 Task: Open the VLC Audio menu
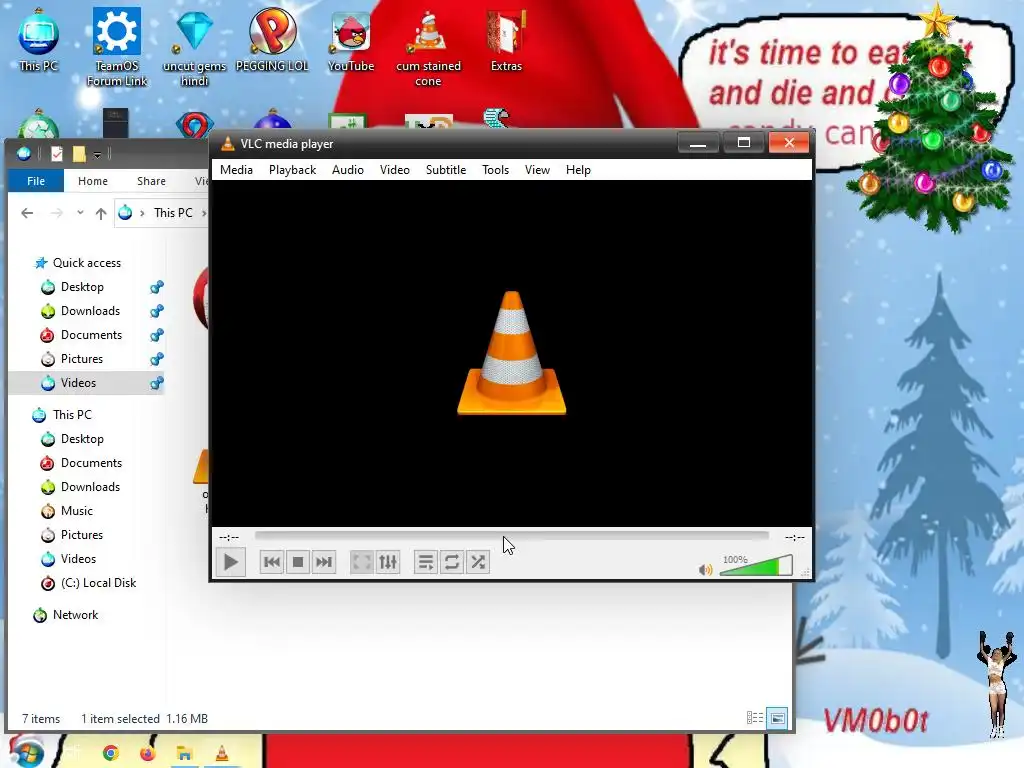(x=347, y=170)
